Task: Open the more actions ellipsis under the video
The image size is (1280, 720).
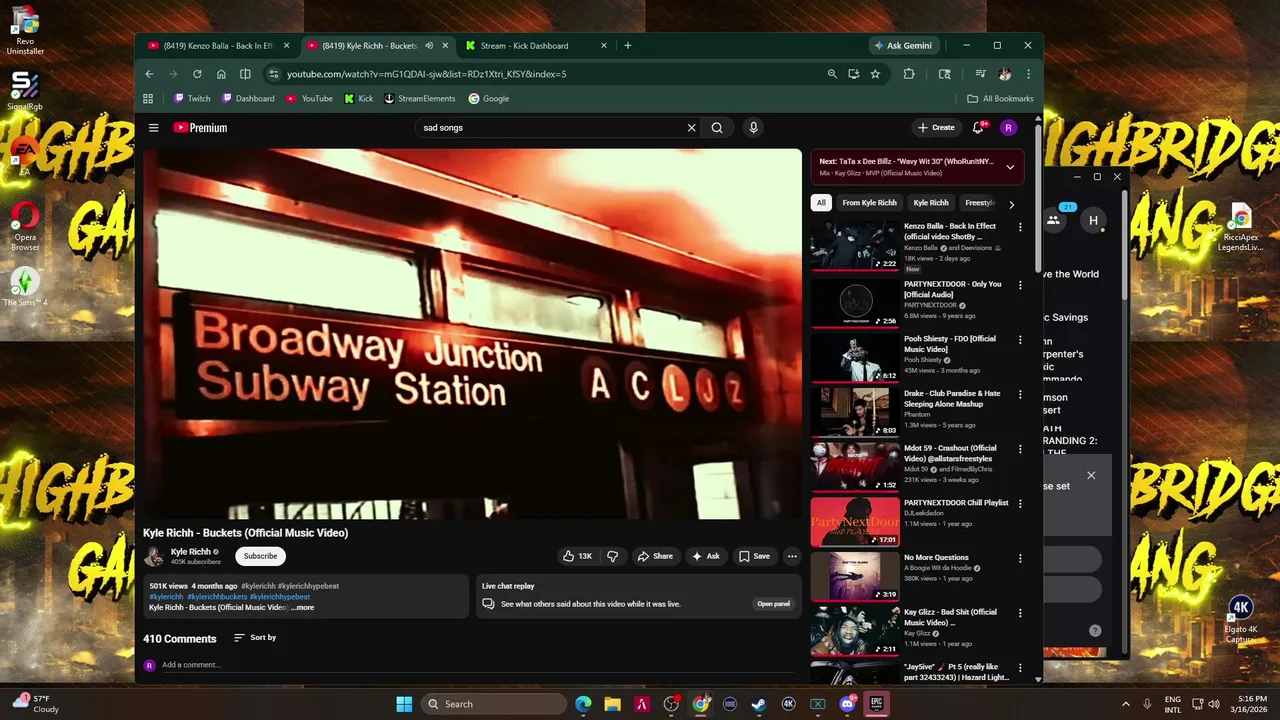Action: (792, 556)
